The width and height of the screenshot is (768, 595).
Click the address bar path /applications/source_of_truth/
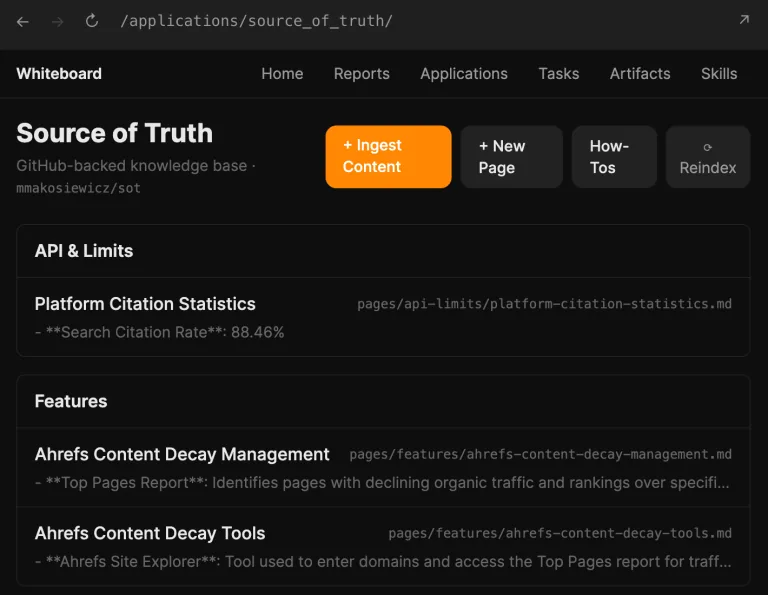point(256,21)
